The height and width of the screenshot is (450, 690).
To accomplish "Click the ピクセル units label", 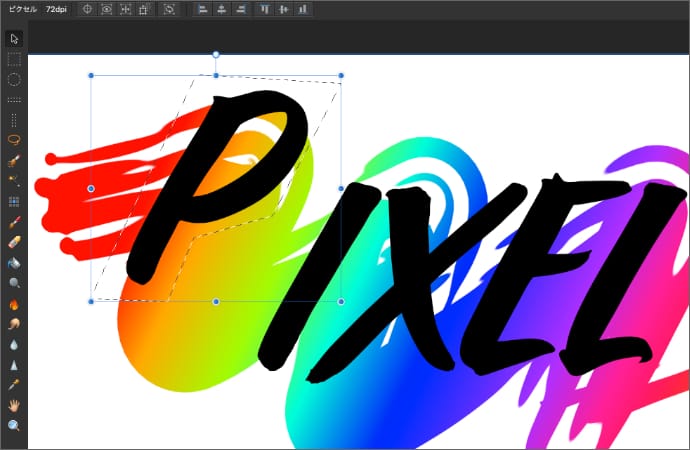I will 22,9.
